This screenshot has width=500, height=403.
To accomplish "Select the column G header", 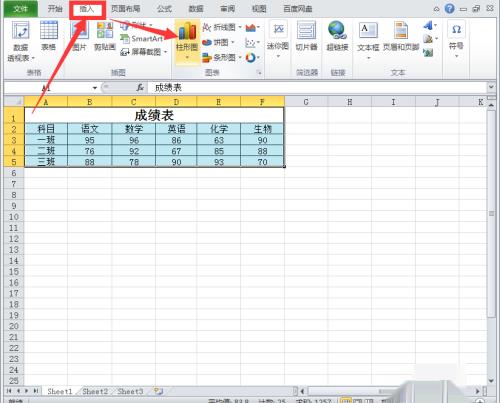I will (x=306, y=102).
